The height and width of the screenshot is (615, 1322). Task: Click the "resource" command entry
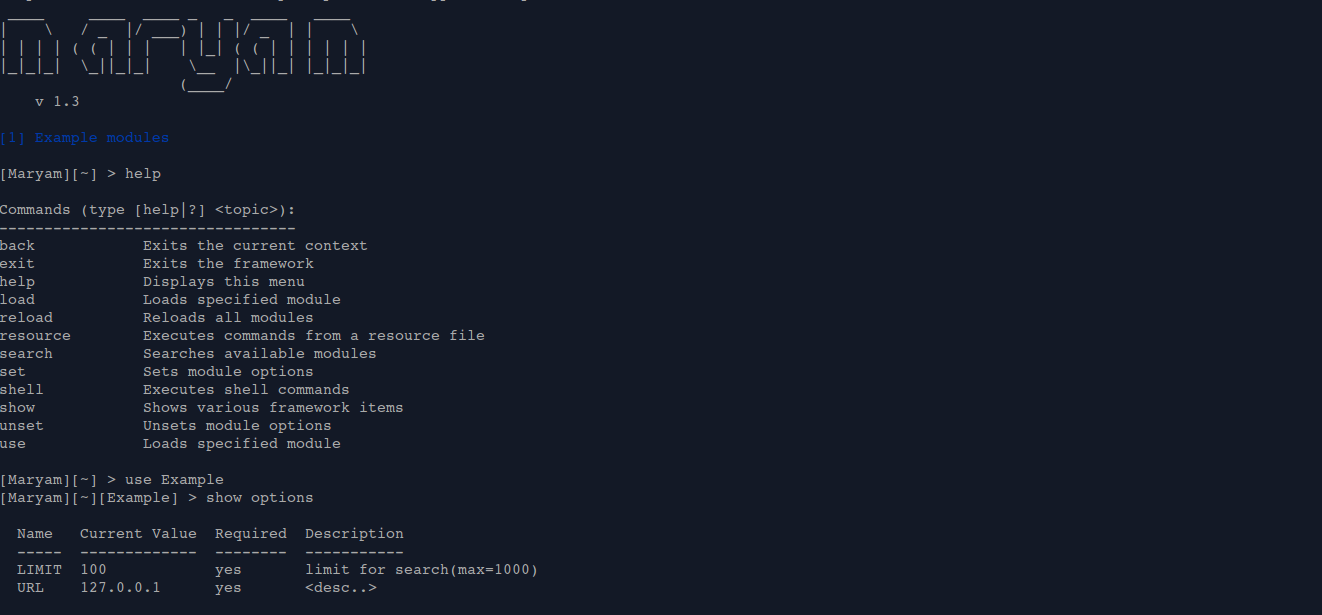pos(35,336)
